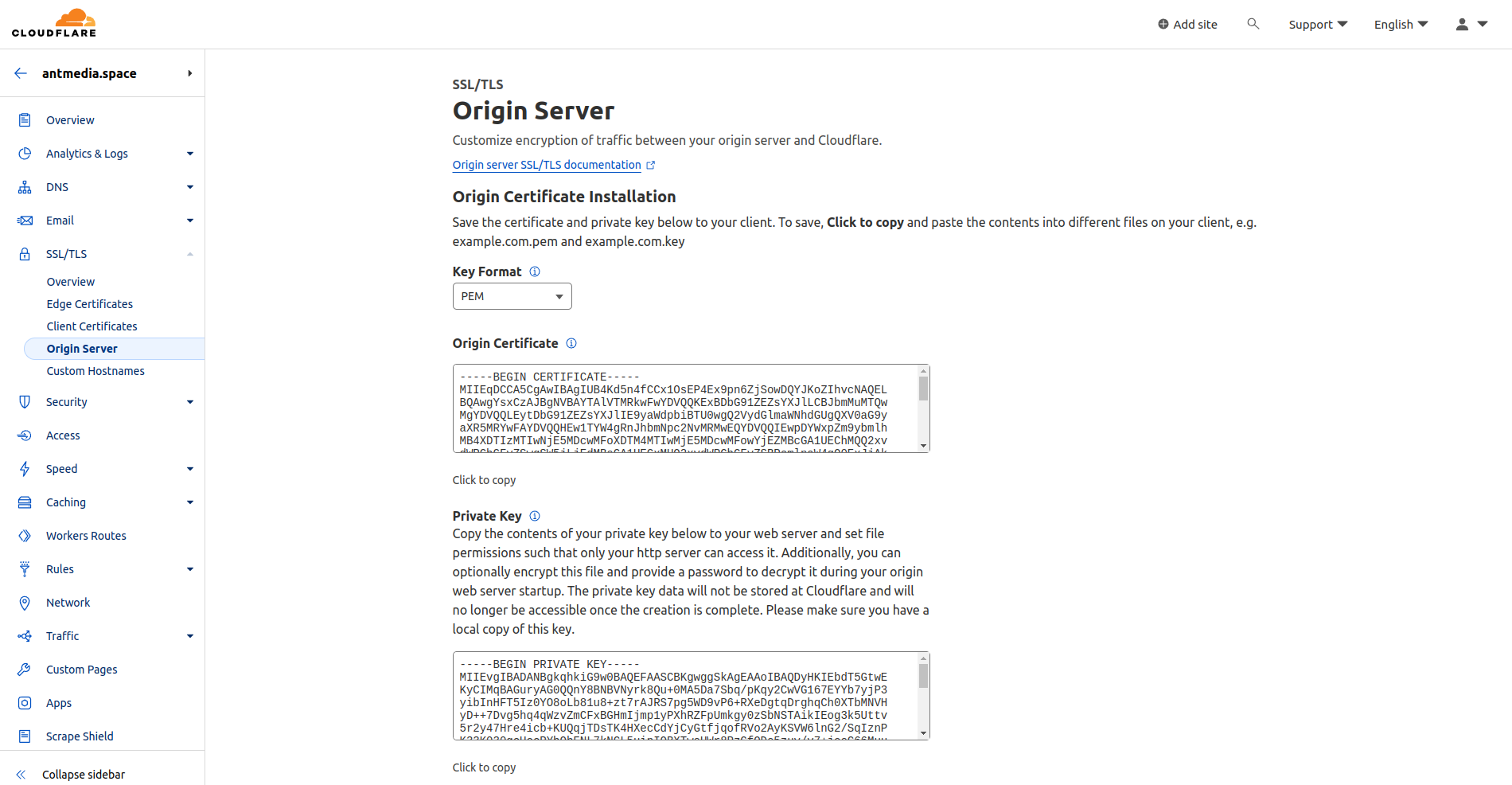Open the Key Format PEM dropdown
Screen dimensions: 1512x785
(512, 296)
